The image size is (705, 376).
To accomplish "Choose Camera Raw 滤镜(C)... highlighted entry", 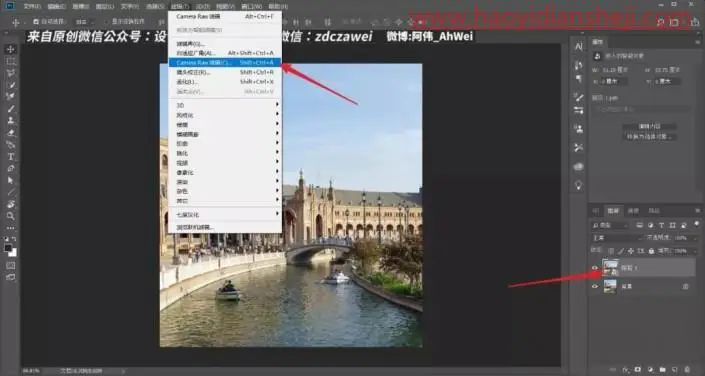I will point(225,63).
